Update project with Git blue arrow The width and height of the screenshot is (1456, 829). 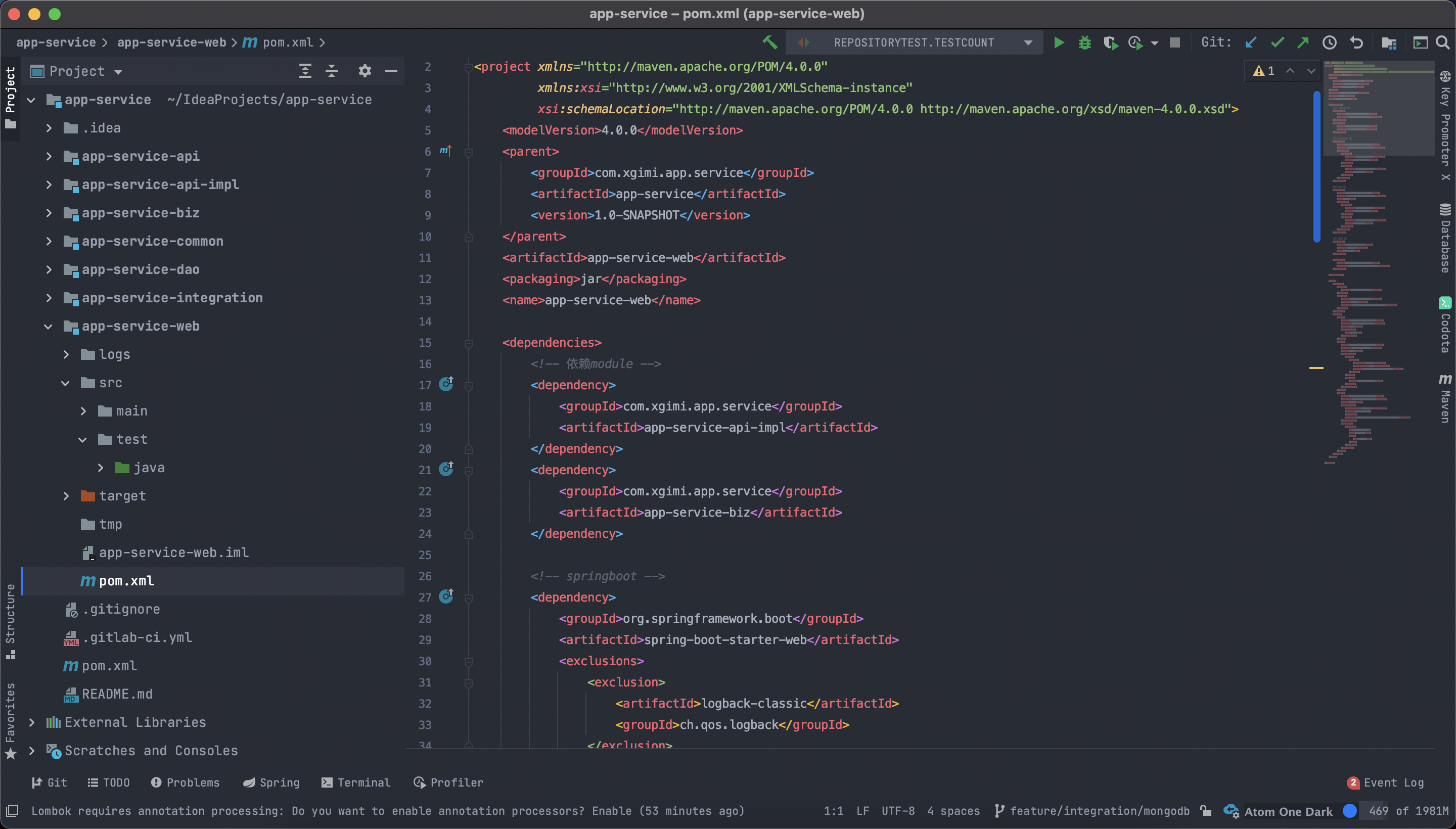pos(1251,42)
